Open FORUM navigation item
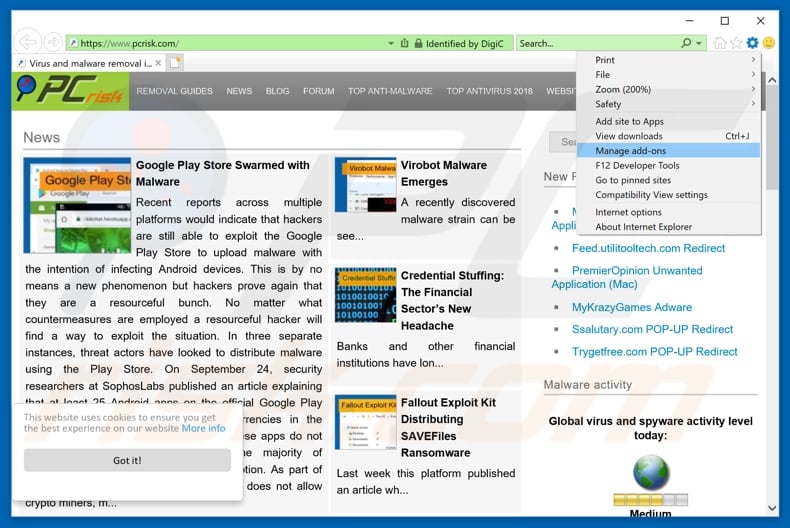 coord(318,91)
